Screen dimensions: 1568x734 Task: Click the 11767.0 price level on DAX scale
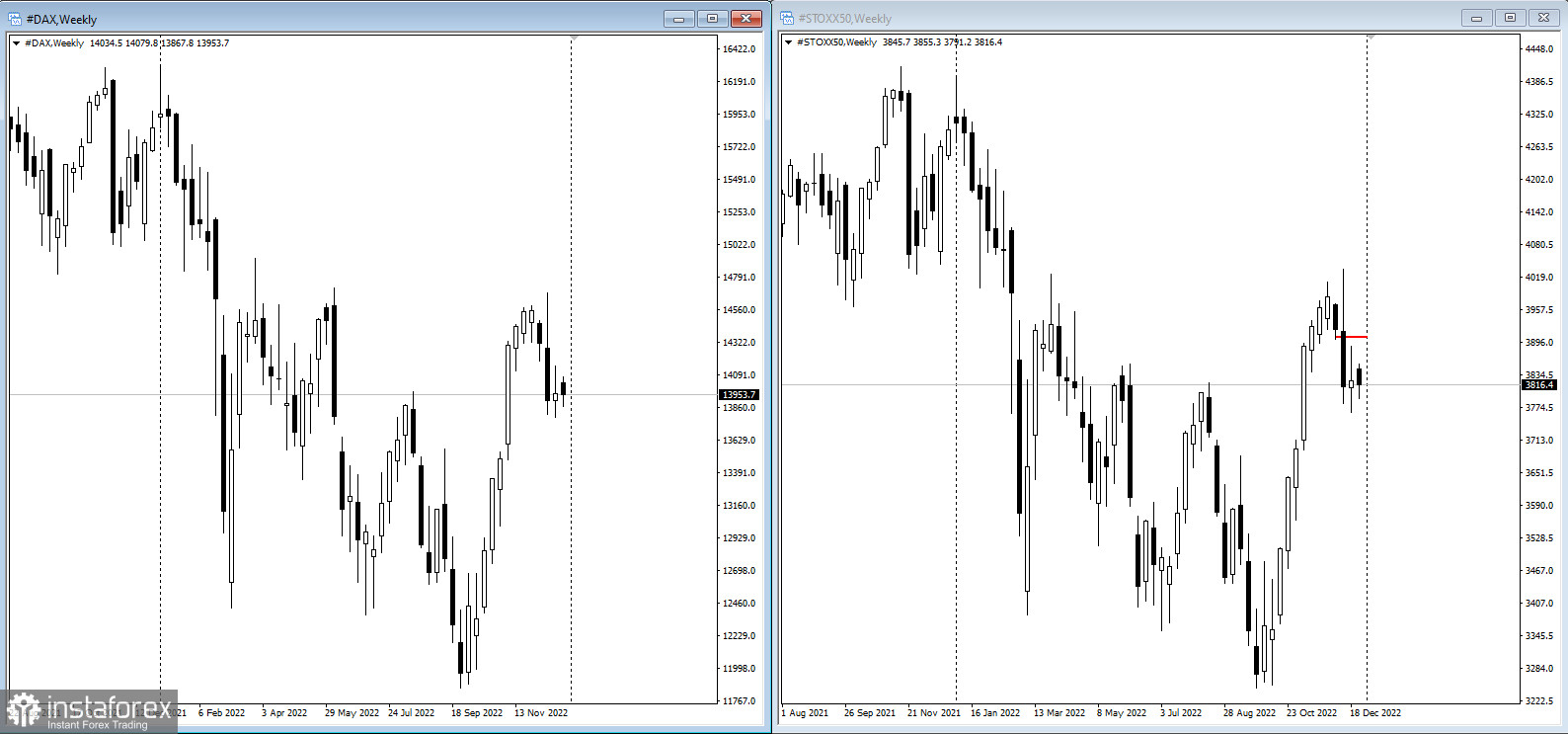[739, 701]
